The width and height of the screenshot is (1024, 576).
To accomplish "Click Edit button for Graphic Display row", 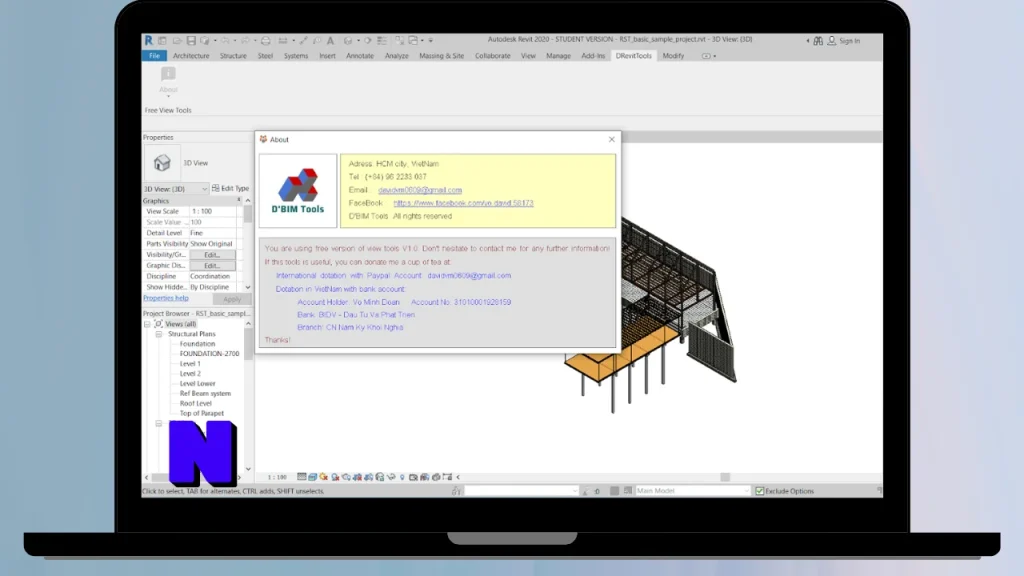I will [x=212, y=266].
